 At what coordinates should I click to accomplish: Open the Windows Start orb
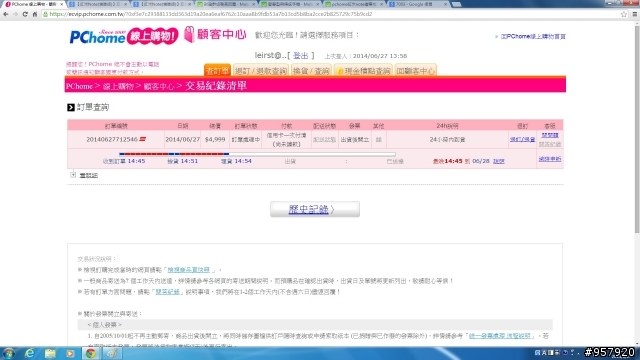coord(9,353)
